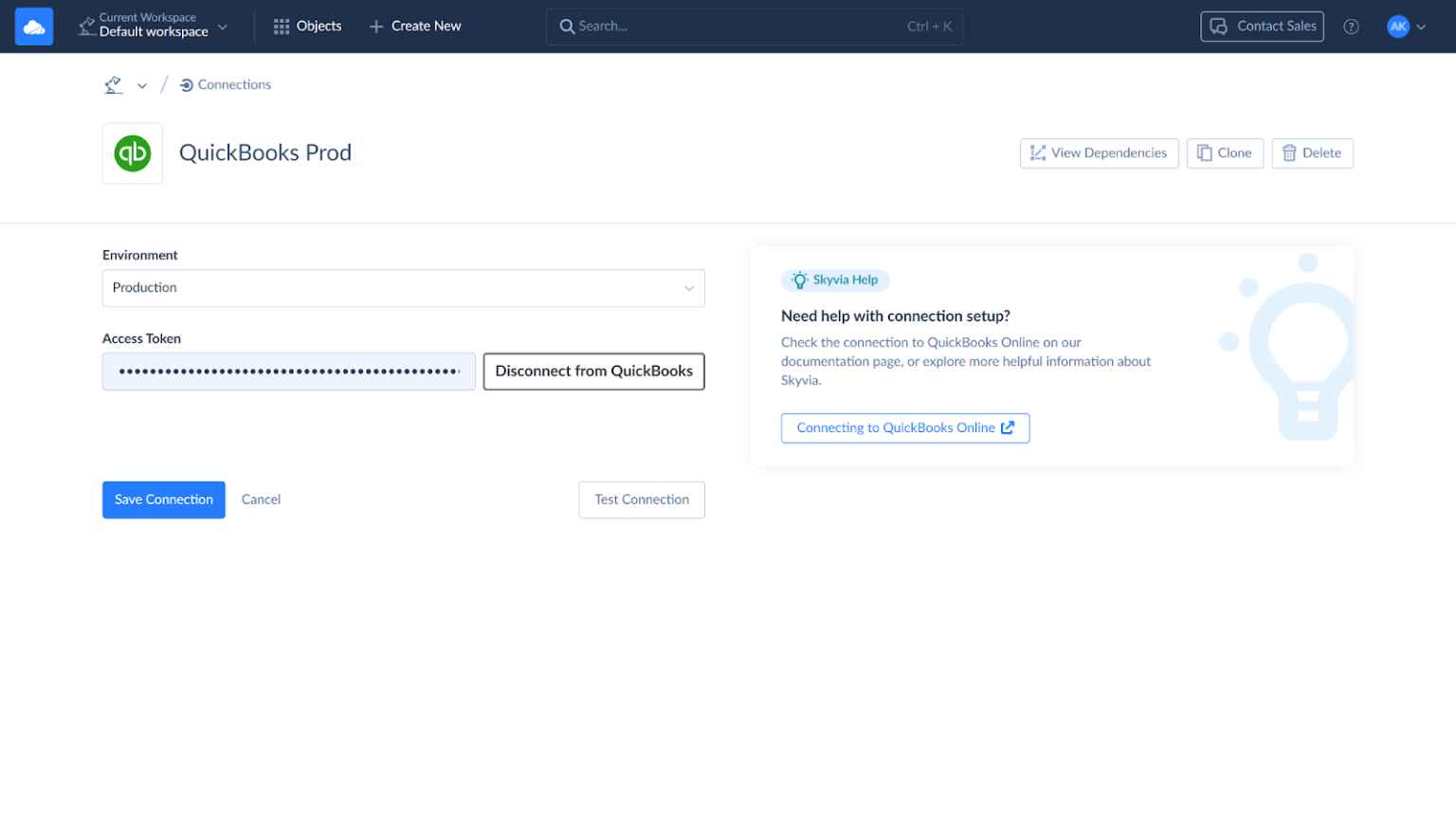Disconnect from QuickBooks
This screenshot has height=819, width=1456.
pos(593,372)
